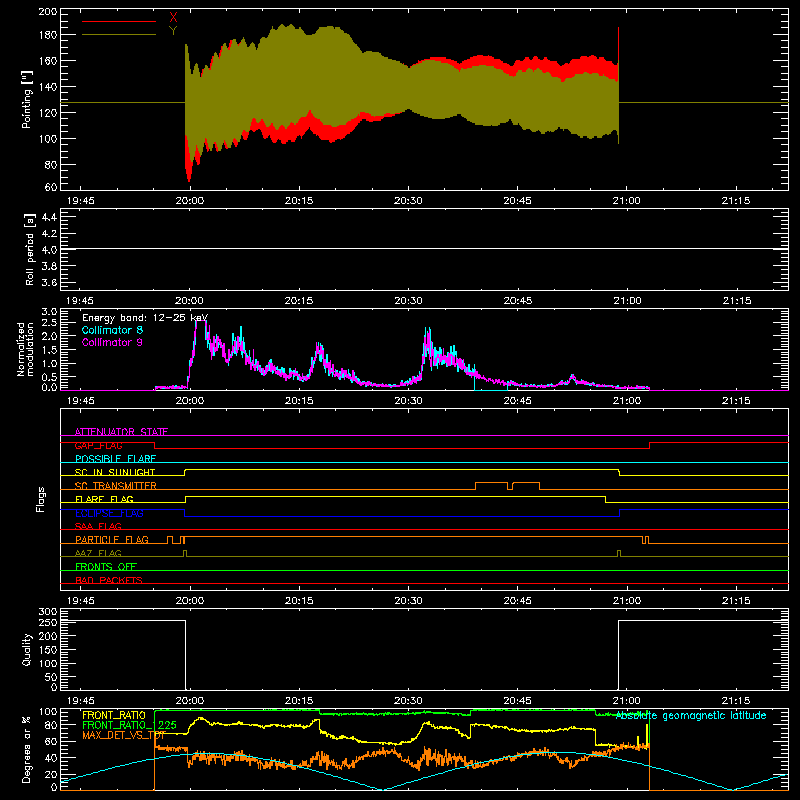Click the orange MAX_DET_VS_TOT legend entry

pos(124,735)
